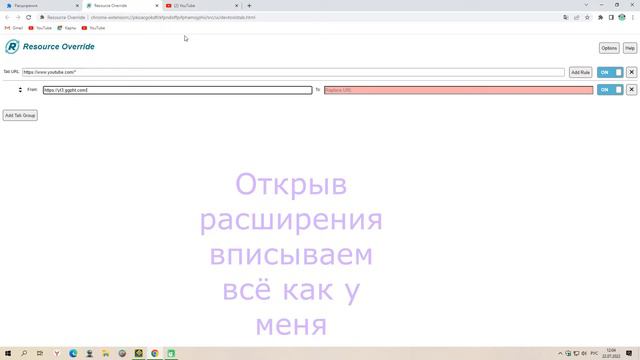Open the browser side panel icon
640x360 pixels.
(x=611, y=18)
